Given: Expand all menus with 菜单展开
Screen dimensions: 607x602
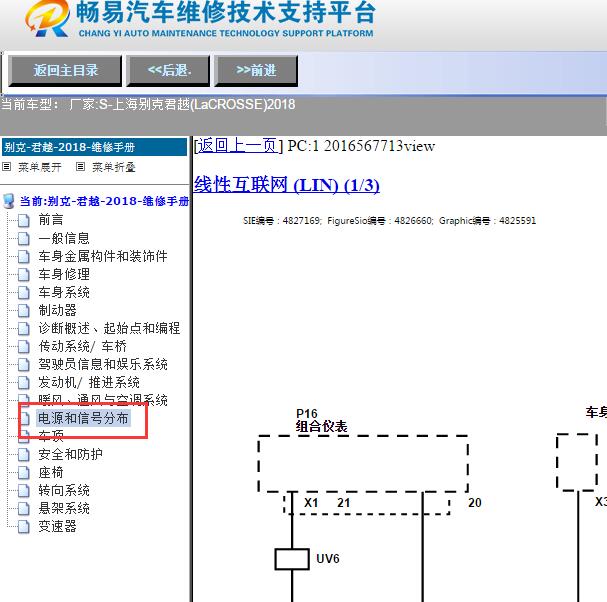Looking at the screenshot, I should 40,167.
